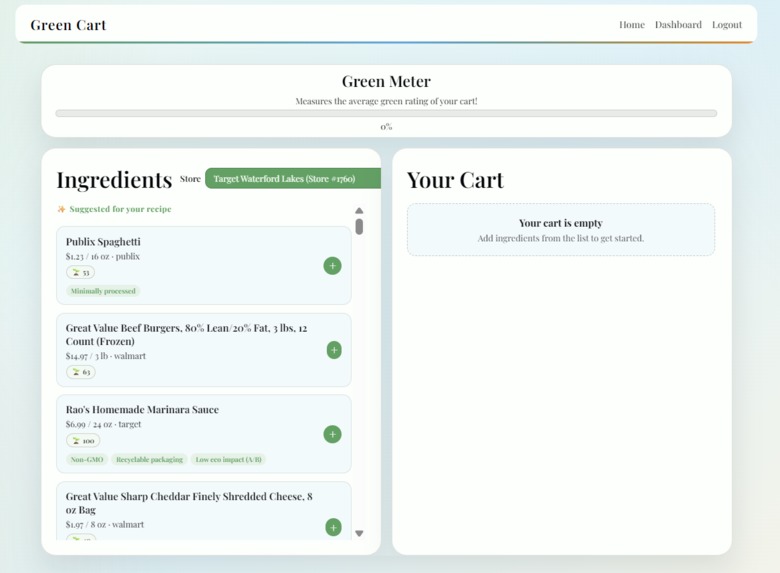The width and height of the screenshot is (780, 573).
Task: Click the Great Value Sharp Cheddar title
Action: point(189,503)
